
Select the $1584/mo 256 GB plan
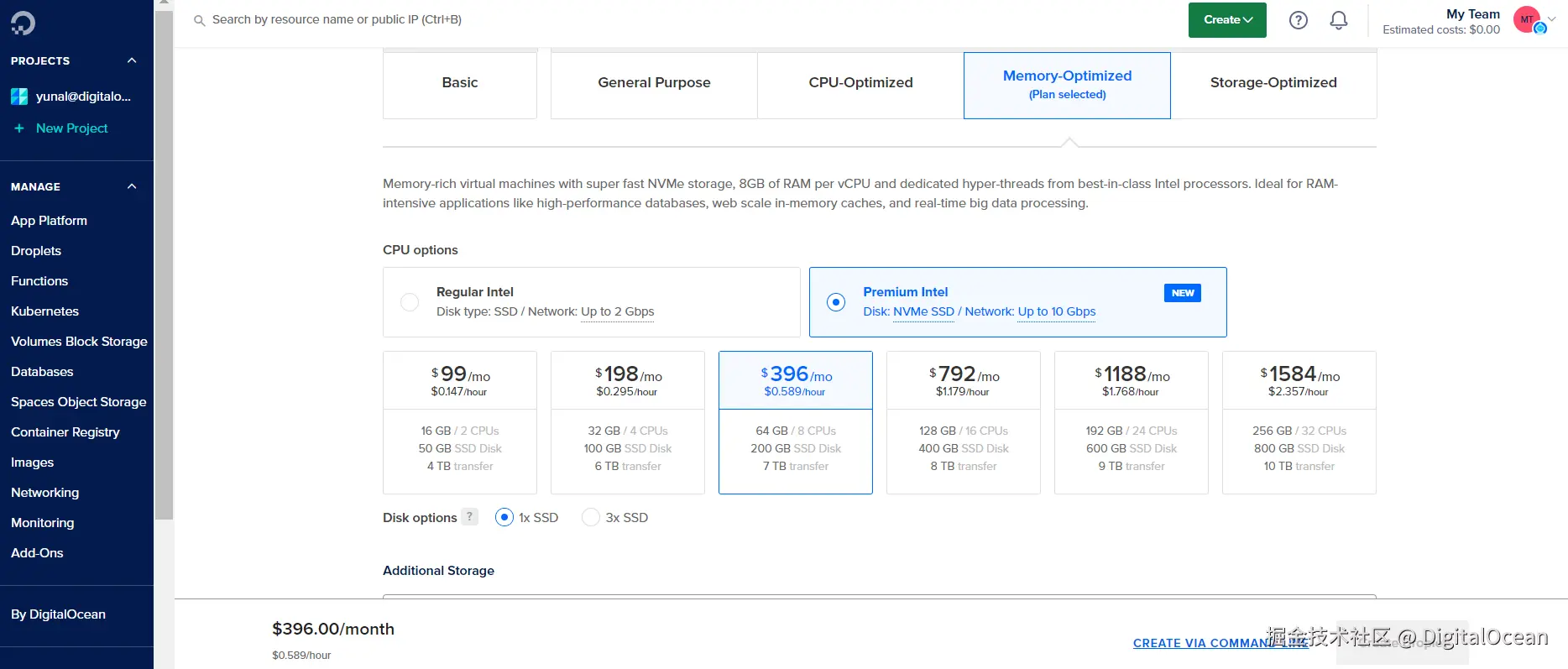point(1299,422)
